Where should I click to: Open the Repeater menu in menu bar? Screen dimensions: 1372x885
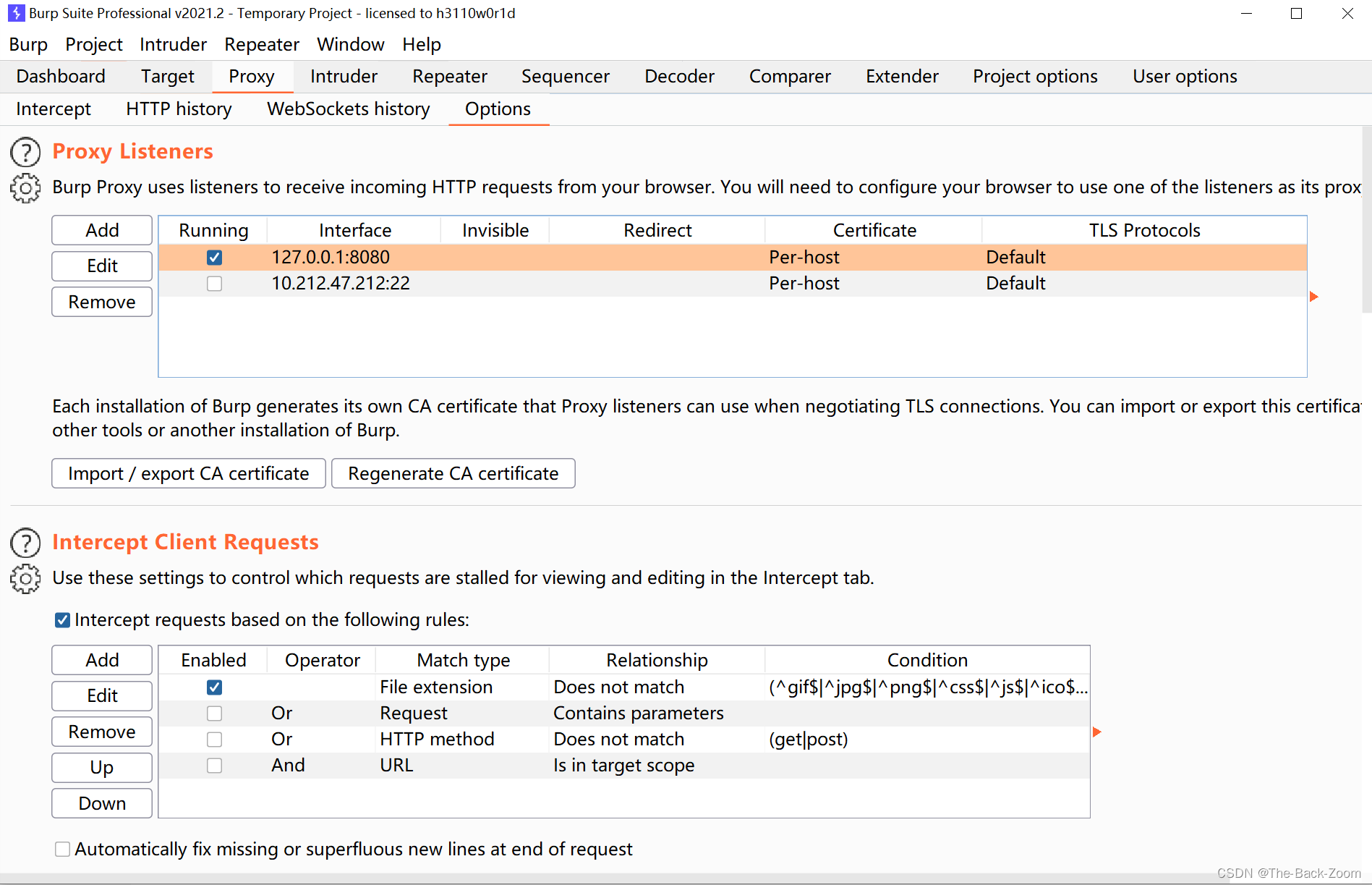(x=262, y=45)
